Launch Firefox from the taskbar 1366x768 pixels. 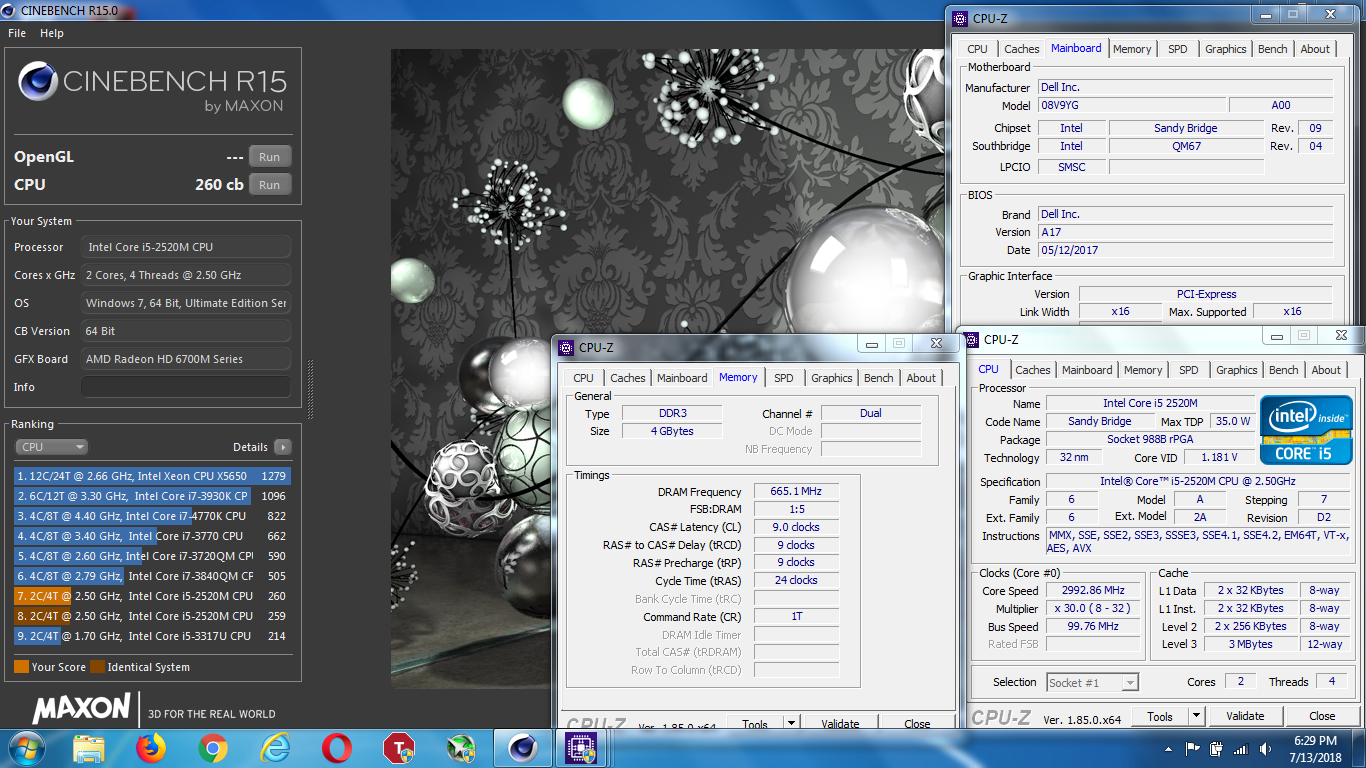(151, 748)
